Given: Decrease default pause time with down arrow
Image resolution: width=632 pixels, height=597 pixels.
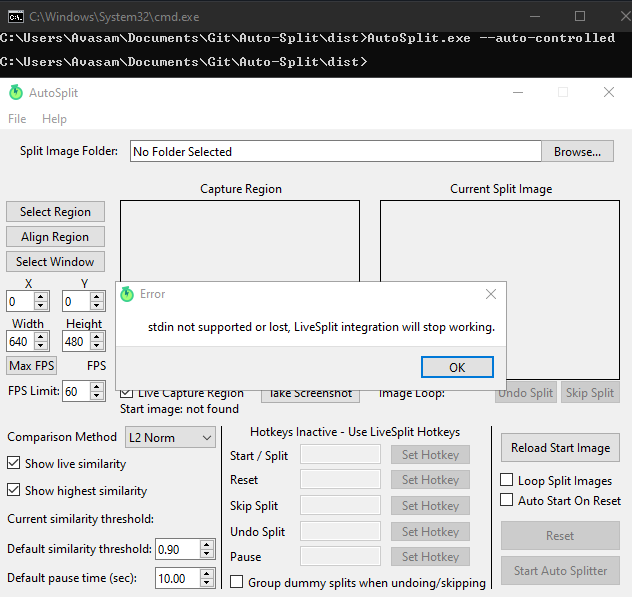Looking at the screenshot, I should [x=207, y=583].
